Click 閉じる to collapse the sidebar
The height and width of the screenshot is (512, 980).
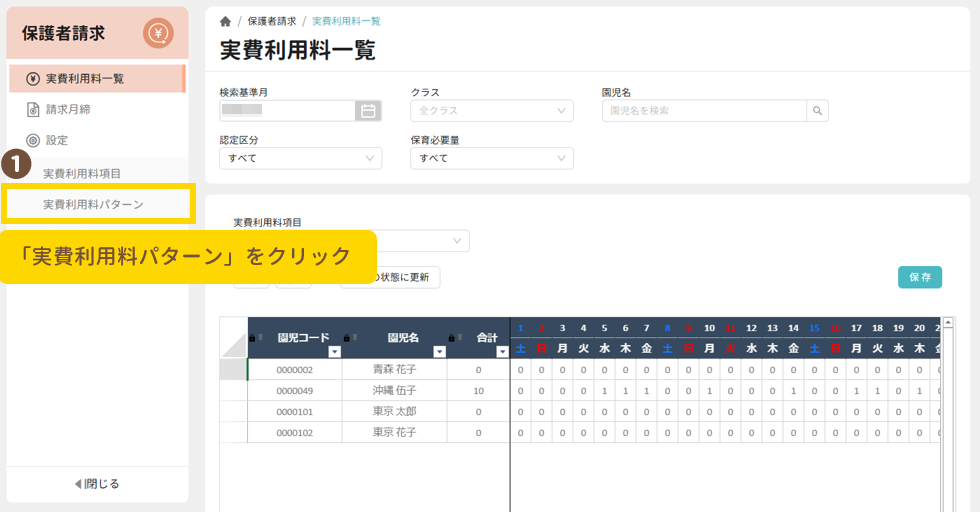[97, 484]
